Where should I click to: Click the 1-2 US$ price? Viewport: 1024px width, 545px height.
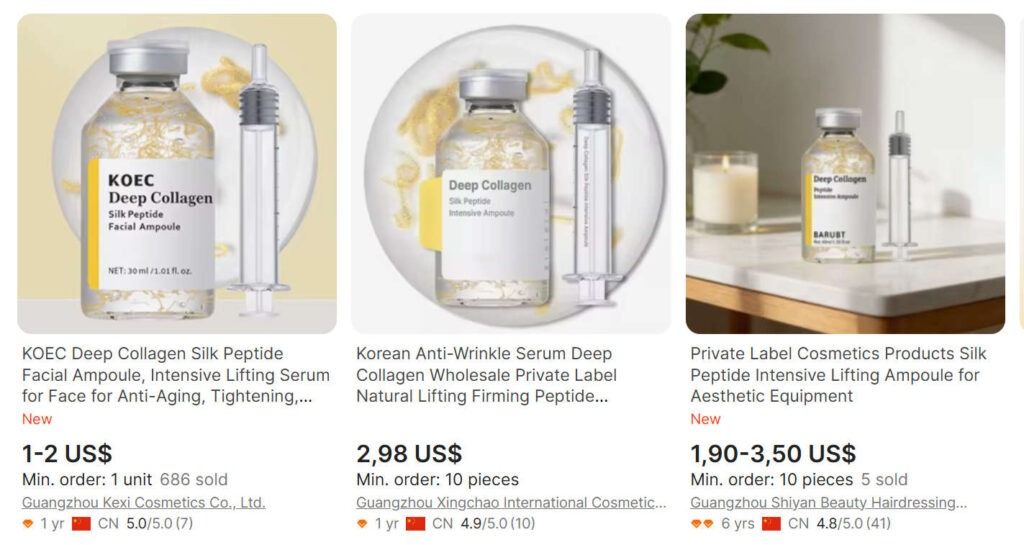pyautogui.click(x=67, y=453)
